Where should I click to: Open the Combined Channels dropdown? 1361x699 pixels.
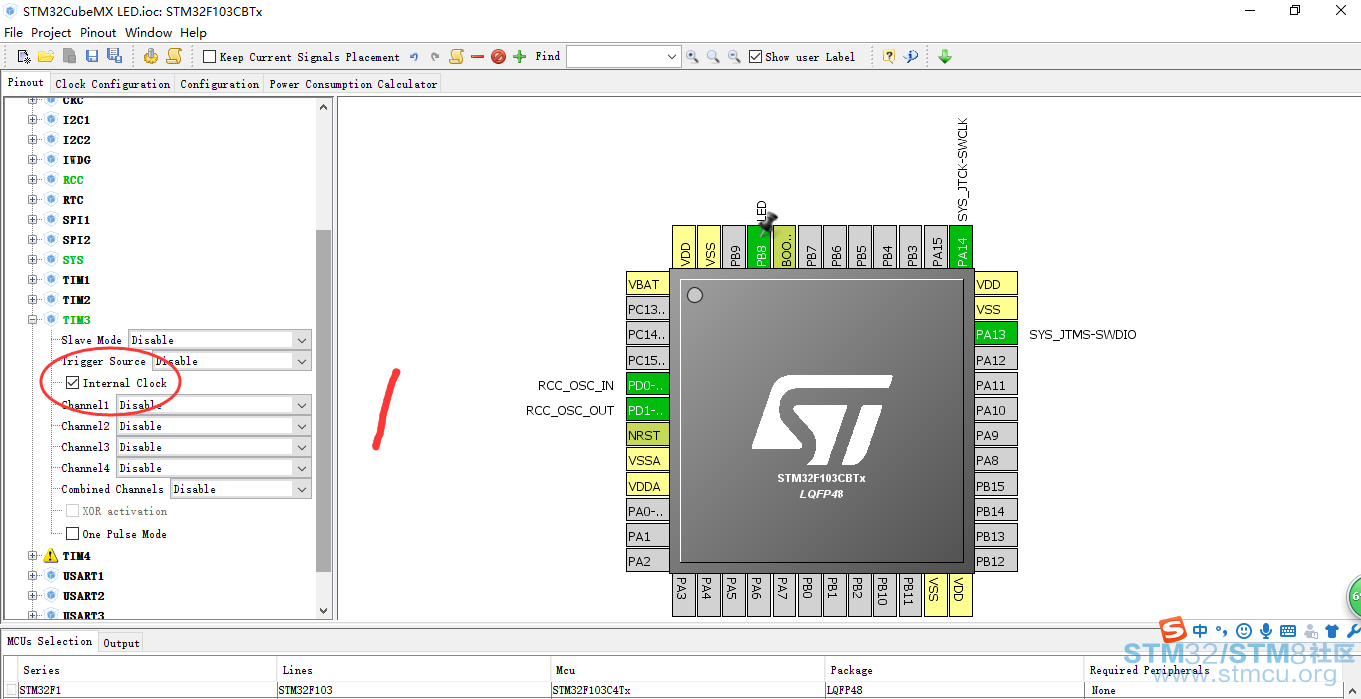(x=302, y=489)
